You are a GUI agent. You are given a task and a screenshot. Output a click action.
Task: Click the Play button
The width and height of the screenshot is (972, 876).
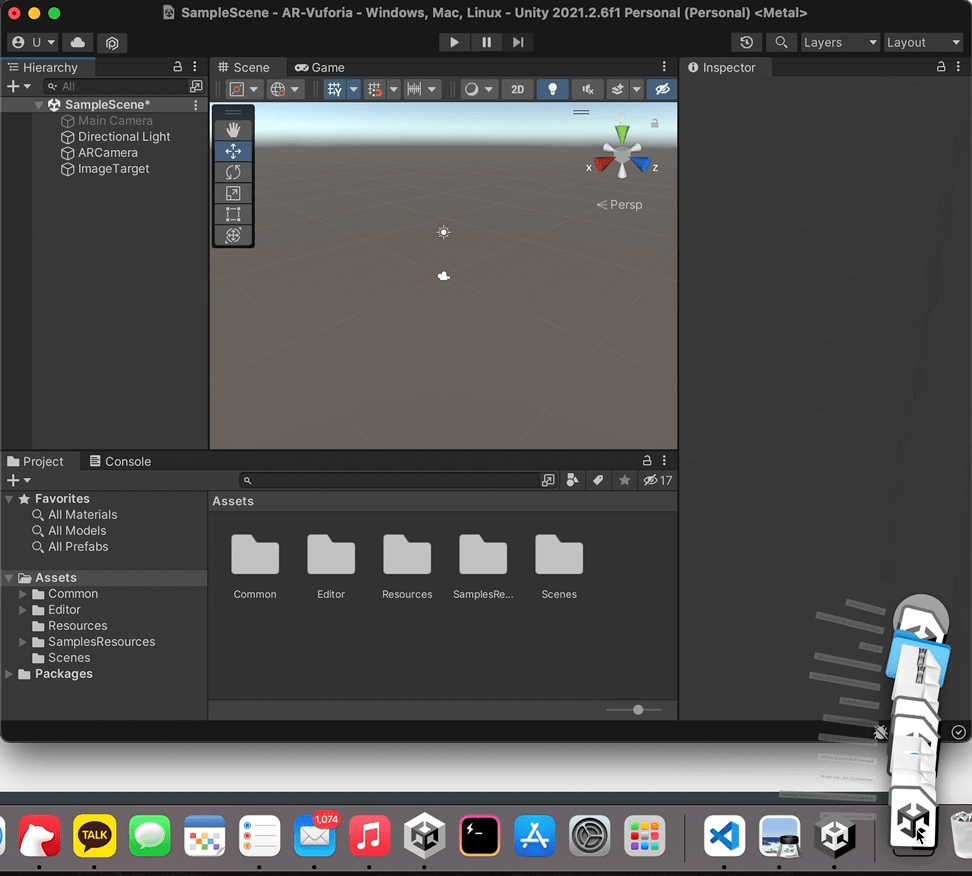coord(454,42)
